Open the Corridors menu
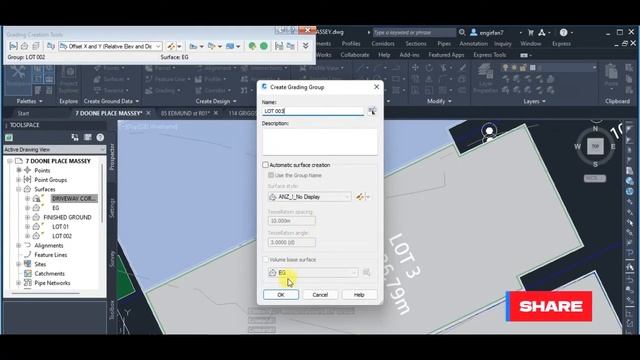 (382, 44)
